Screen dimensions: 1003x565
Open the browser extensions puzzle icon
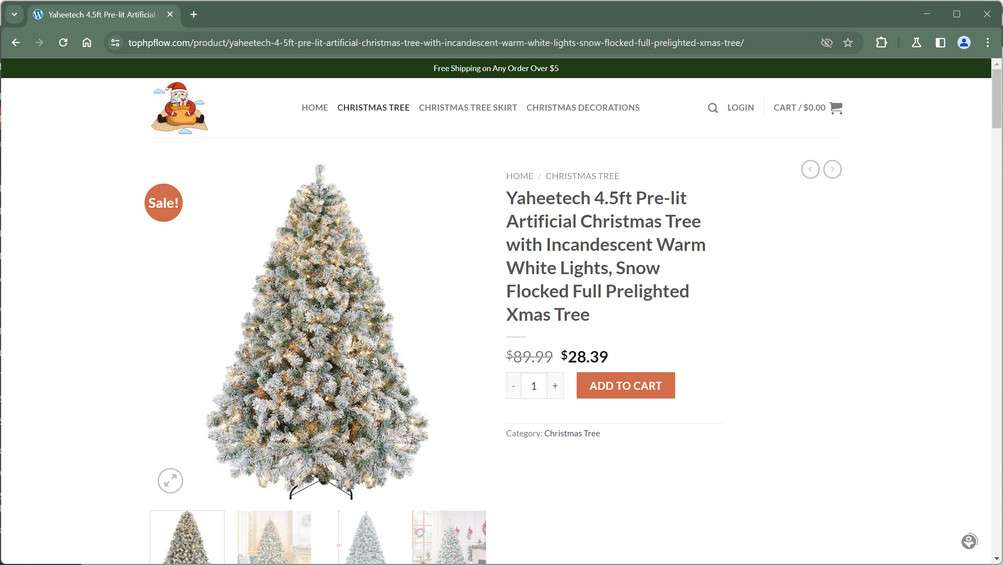[881, 43]
